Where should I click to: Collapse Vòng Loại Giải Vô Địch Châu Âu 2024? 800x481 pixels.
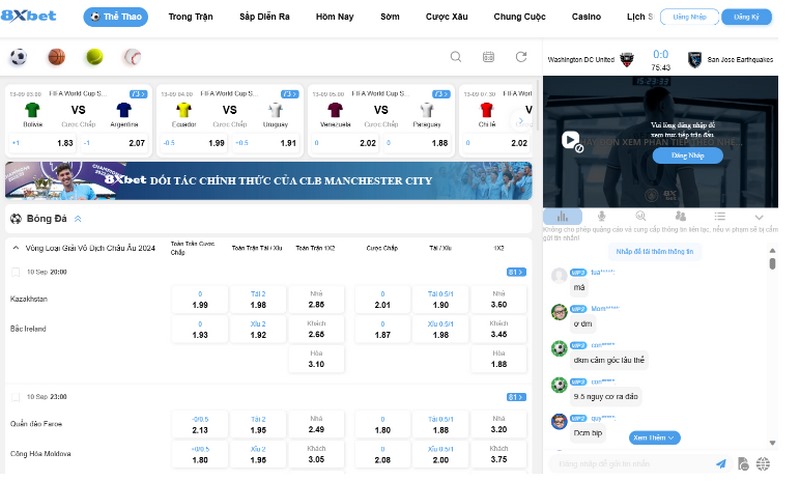[x=15, y=247]
